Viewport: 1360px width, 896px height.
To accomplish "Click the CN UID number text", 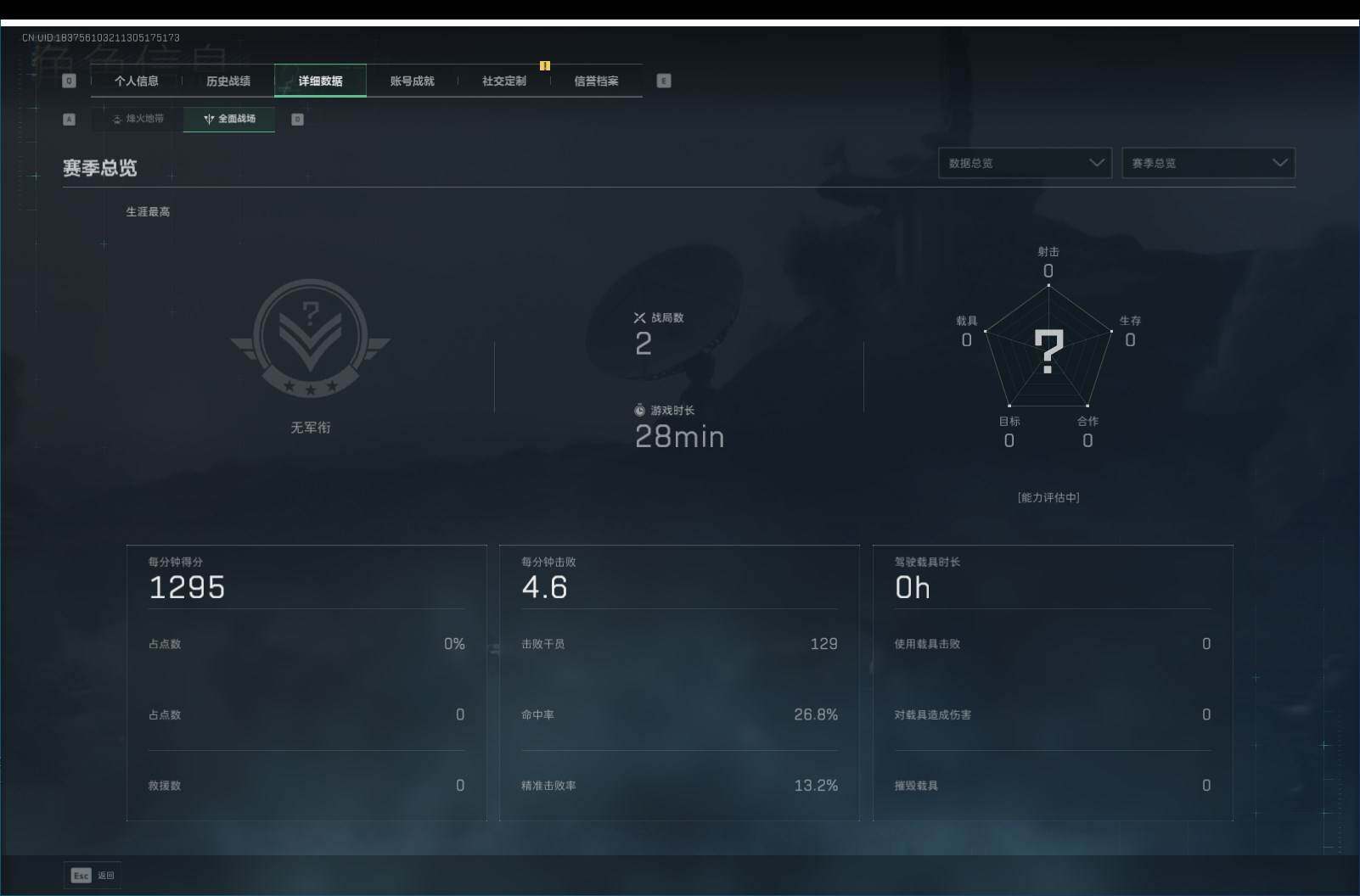I will click(101, 37).
